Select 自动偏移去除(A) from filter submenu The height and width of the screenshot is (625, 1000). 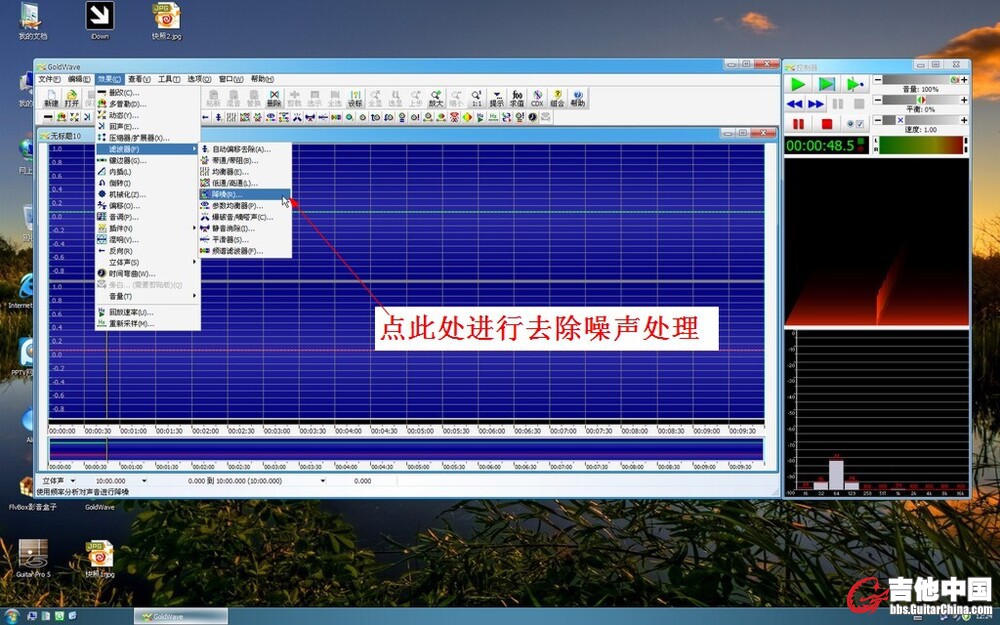(245, 149)
